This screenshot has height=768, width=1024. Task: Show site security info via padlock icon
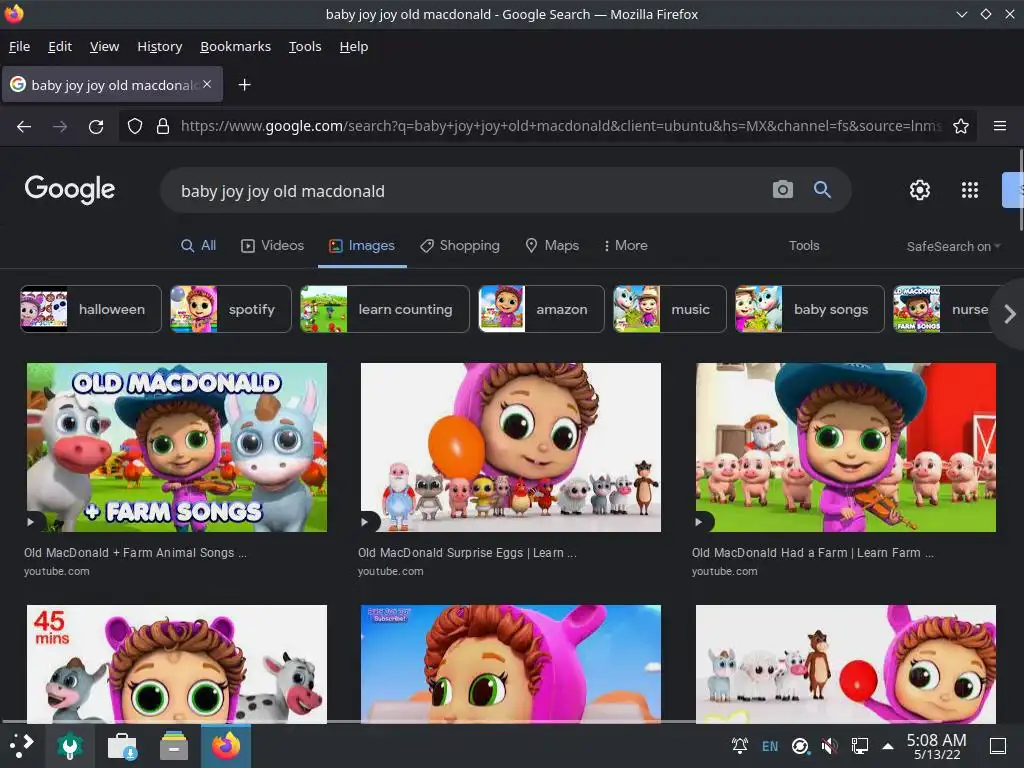click(163, 126)
